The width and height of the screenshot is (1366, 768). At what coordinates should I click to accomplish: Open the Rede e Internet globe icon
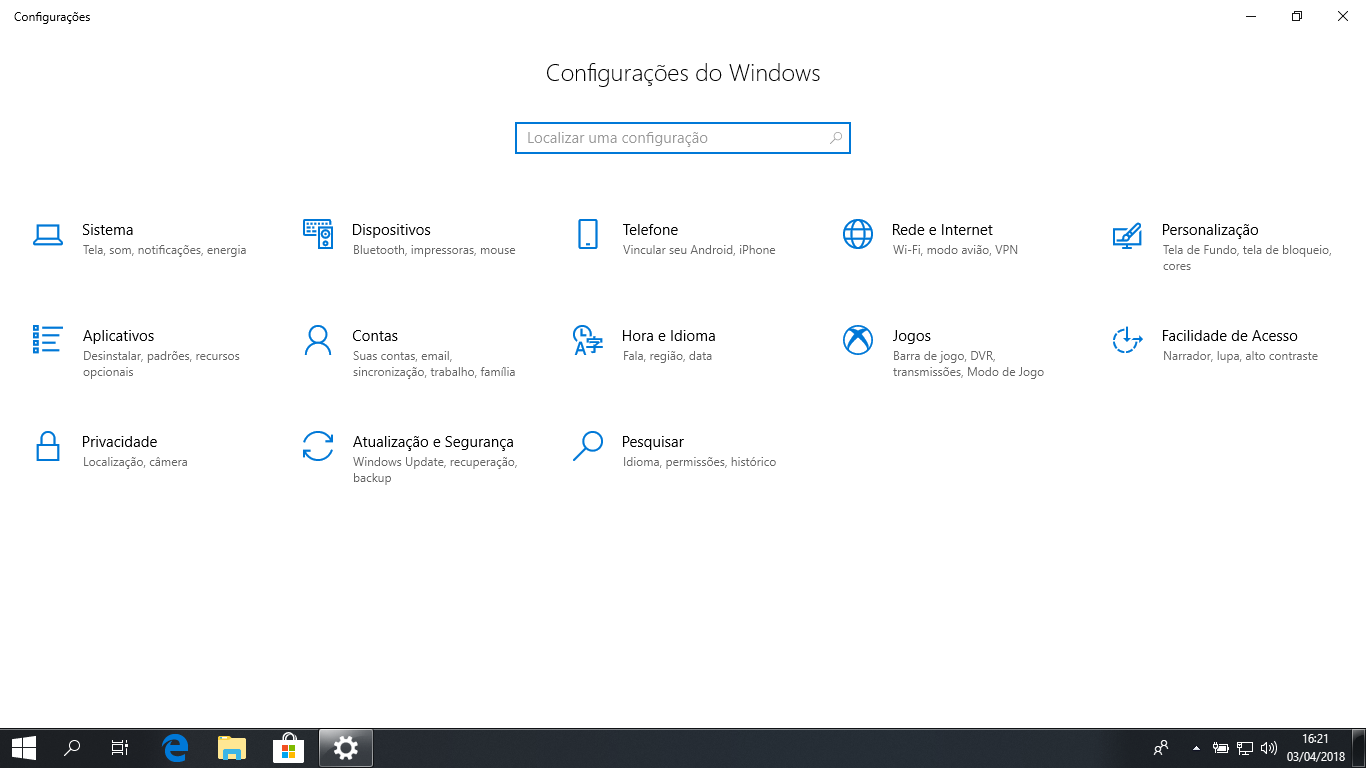pyautogui.click(x=858, y=234)
